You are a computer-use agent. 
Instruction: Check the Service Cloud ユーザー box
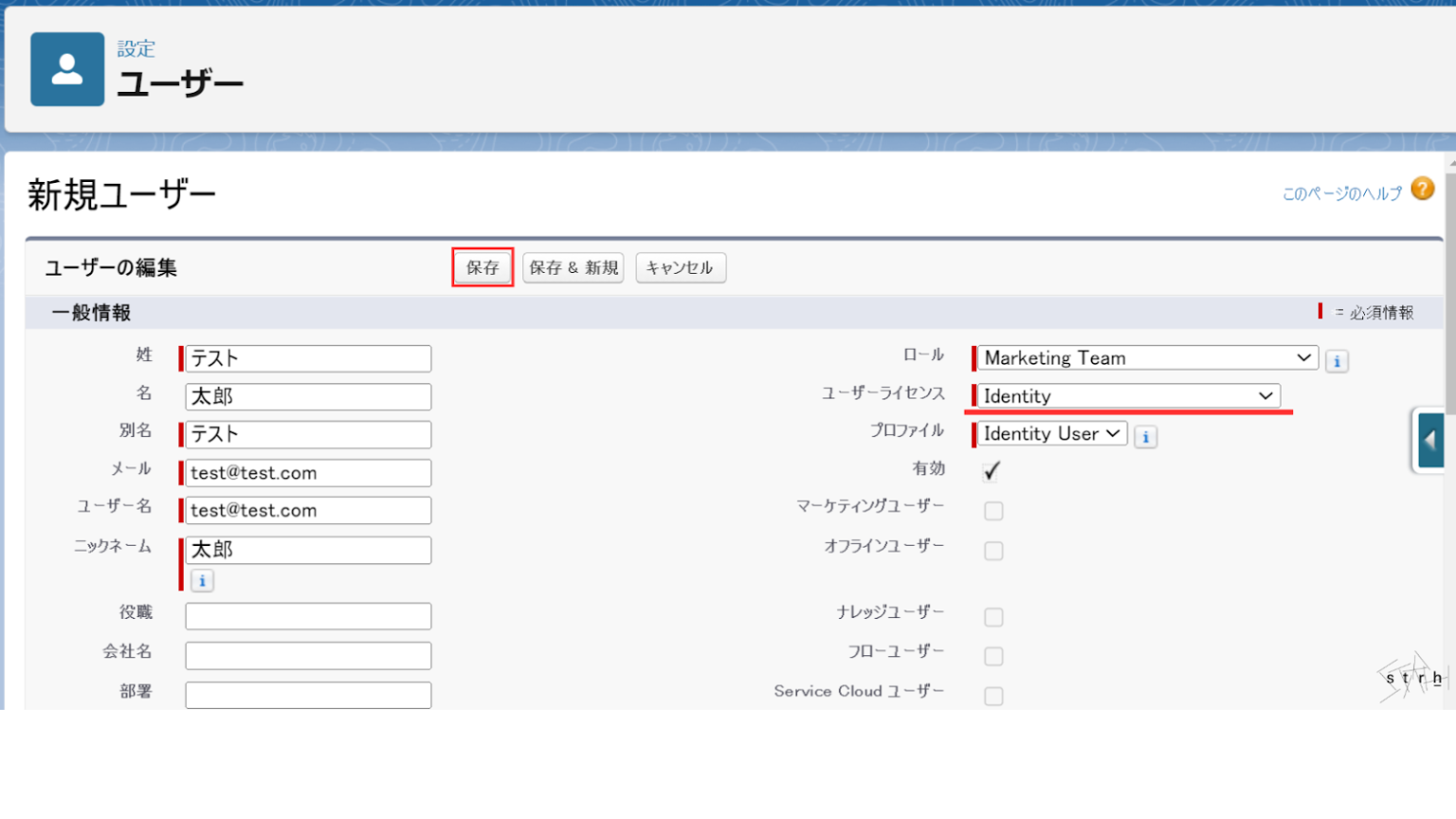992,696
